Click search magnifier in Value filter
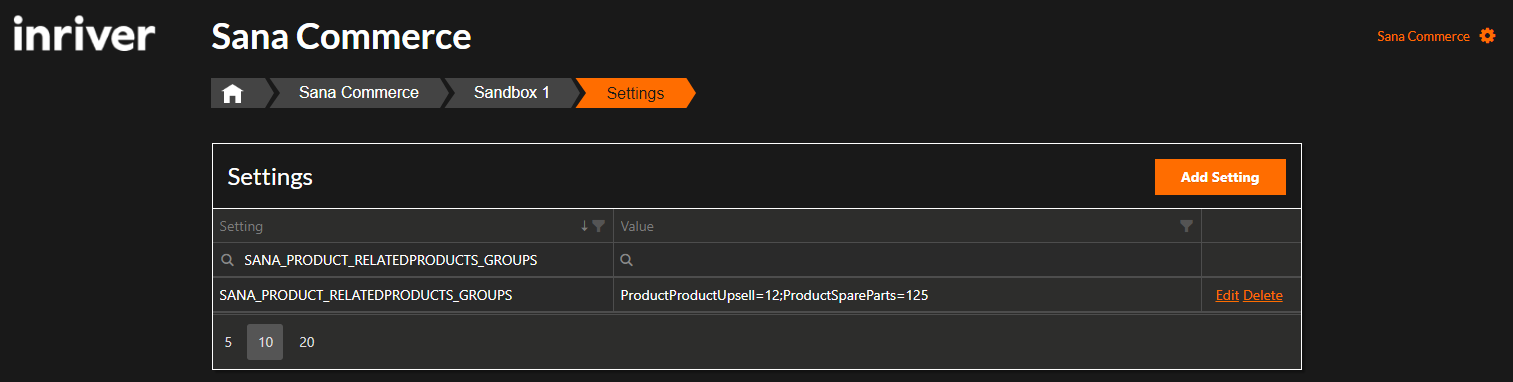This screenshot has width=1513, height=382. (627, 260)
